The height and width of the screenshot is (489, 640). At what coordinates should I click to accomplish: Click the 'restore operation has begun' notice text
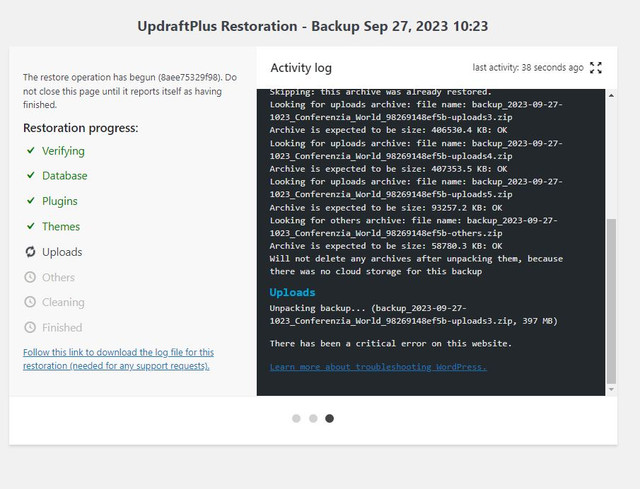(x=130, y=91)
